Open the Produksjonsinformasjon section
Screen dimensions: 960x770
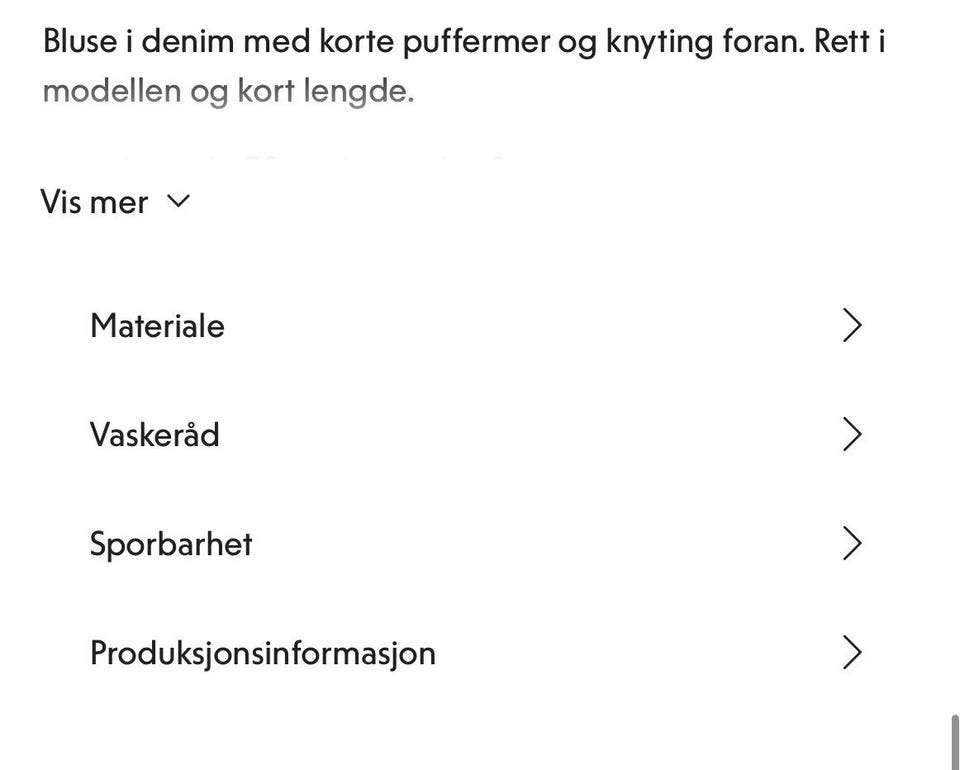point(475,653)
